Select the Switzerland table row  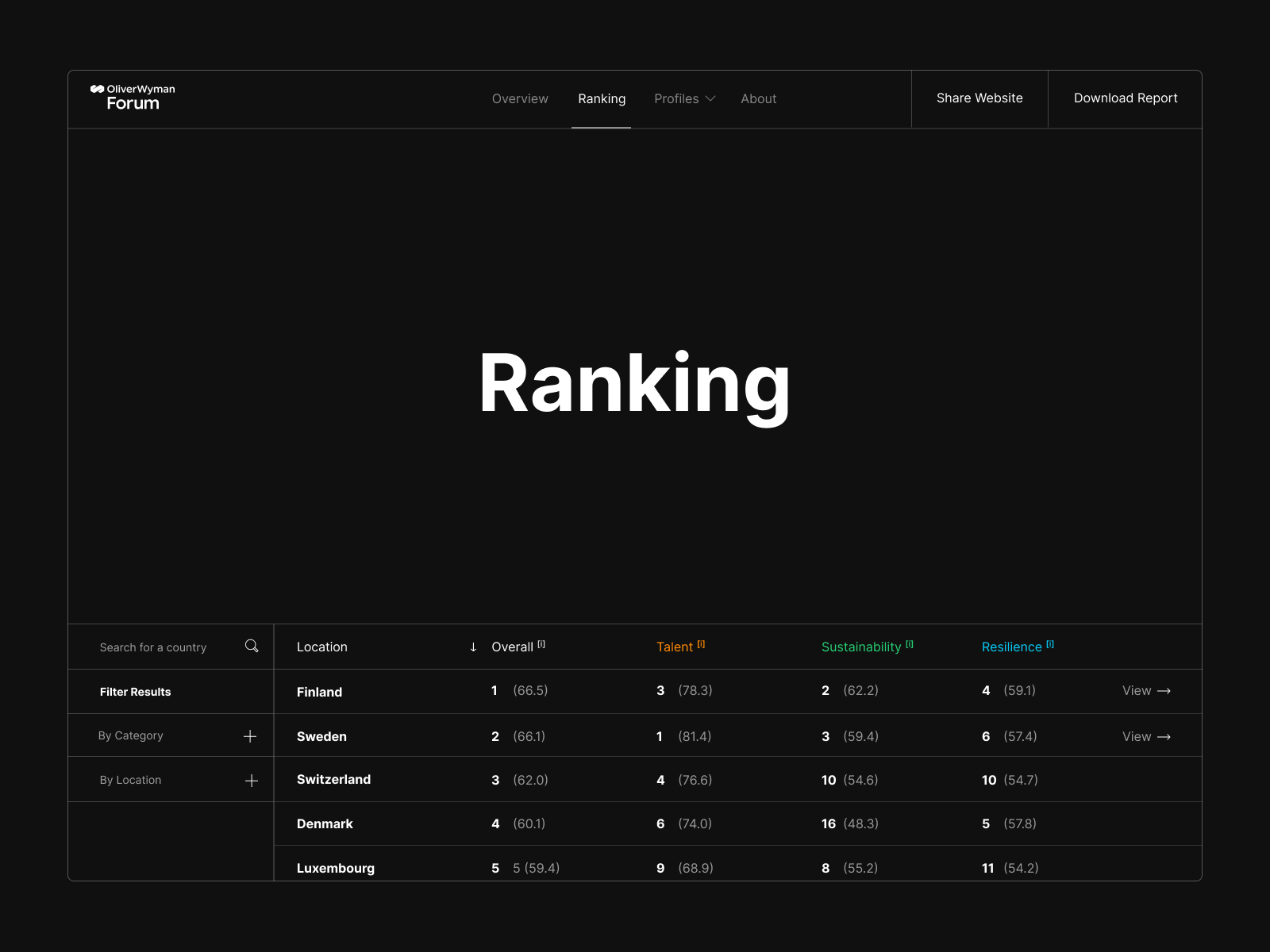[334, 780]
